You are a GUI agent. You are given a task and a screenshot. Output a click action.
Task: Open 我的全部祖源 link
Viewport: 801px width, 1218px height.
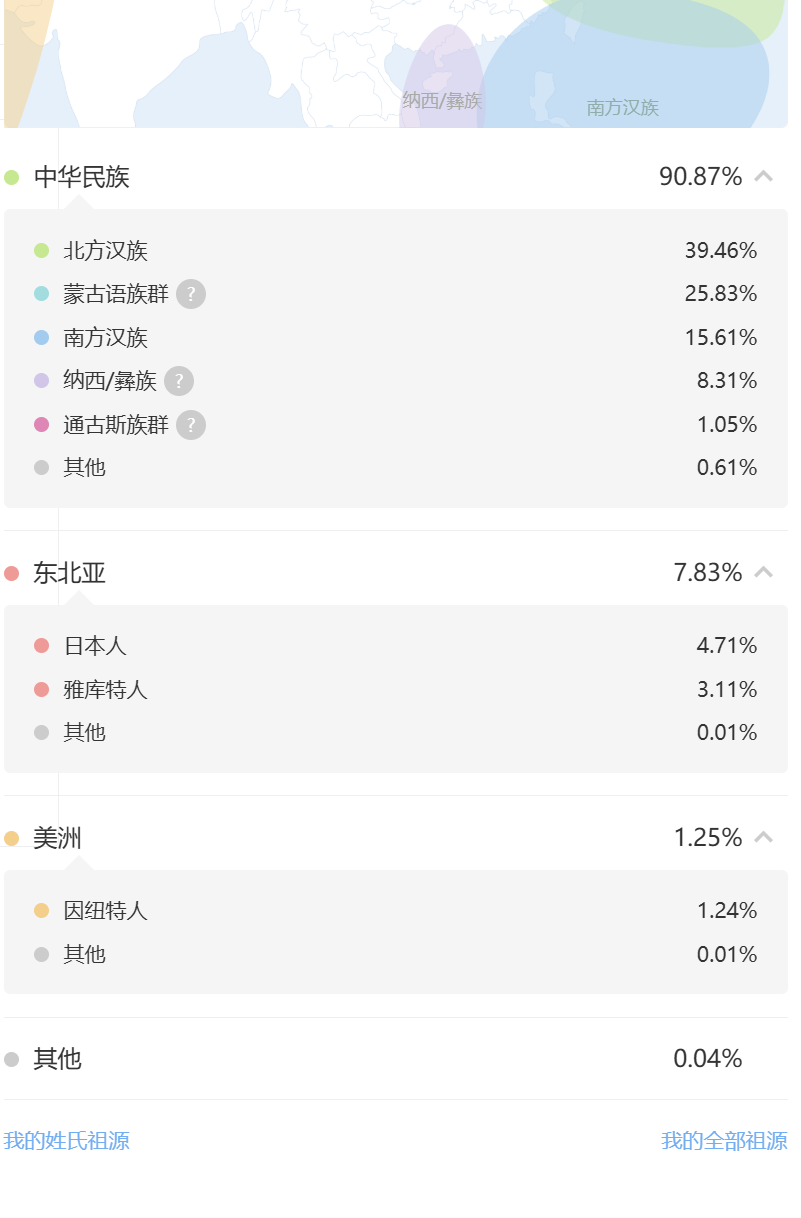click(x=724, y=1140)
